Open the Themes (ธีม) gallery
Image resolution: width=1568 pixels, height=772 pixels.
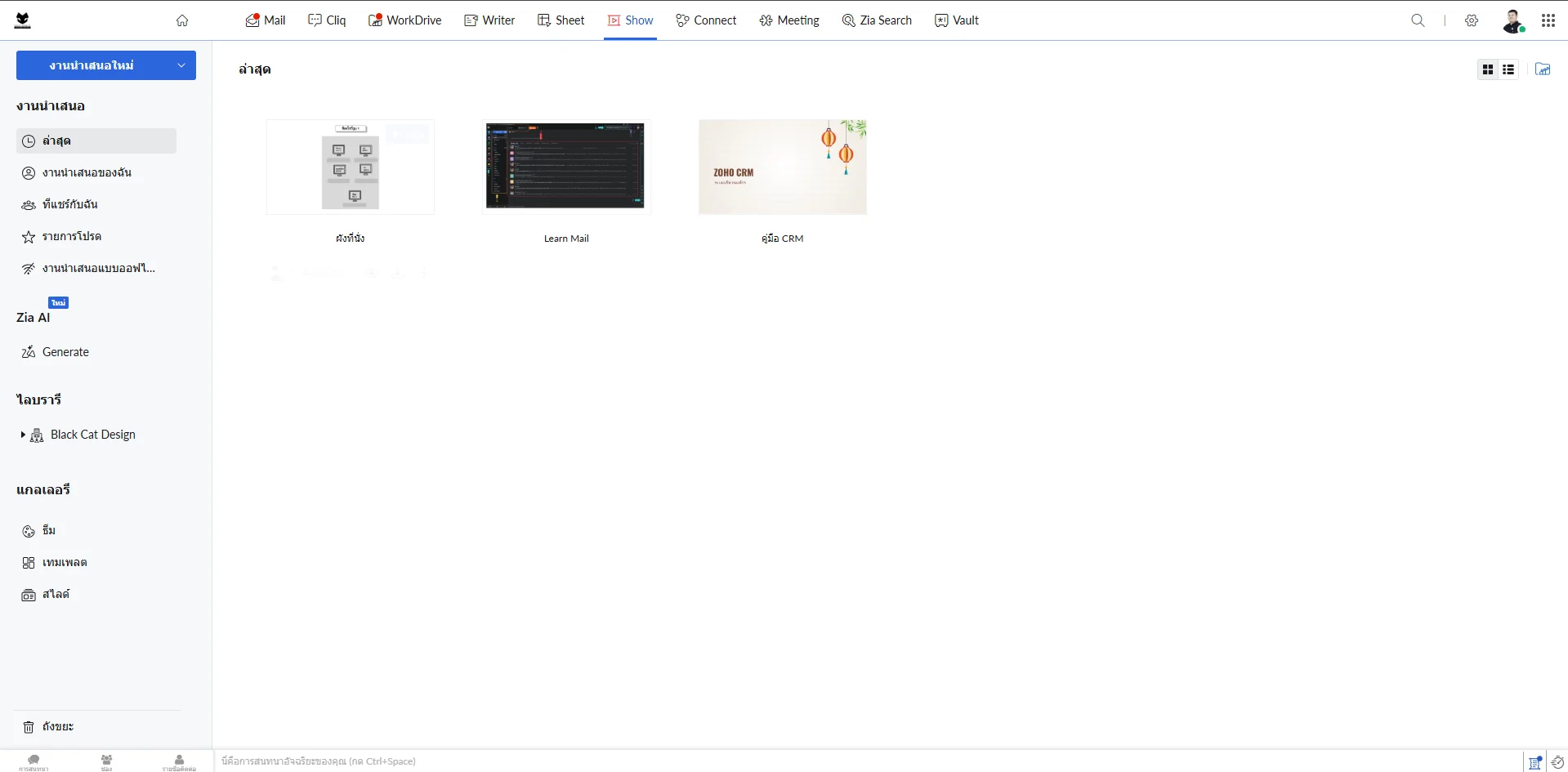49,530
